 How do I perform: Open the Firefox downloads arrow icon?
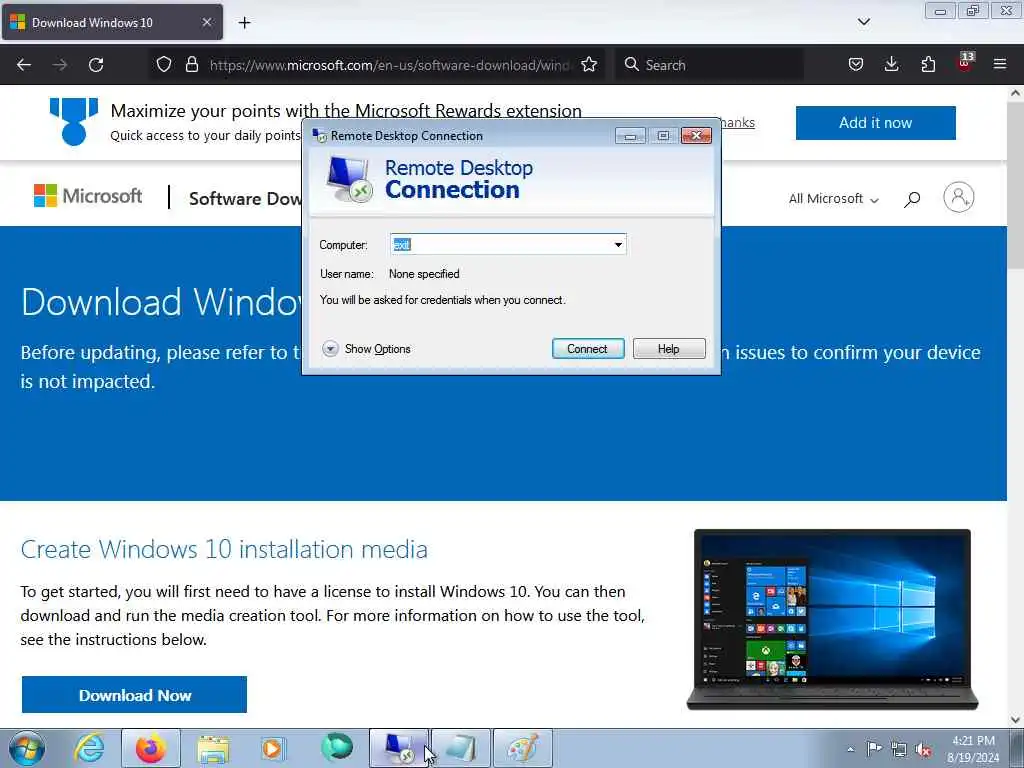891,65
